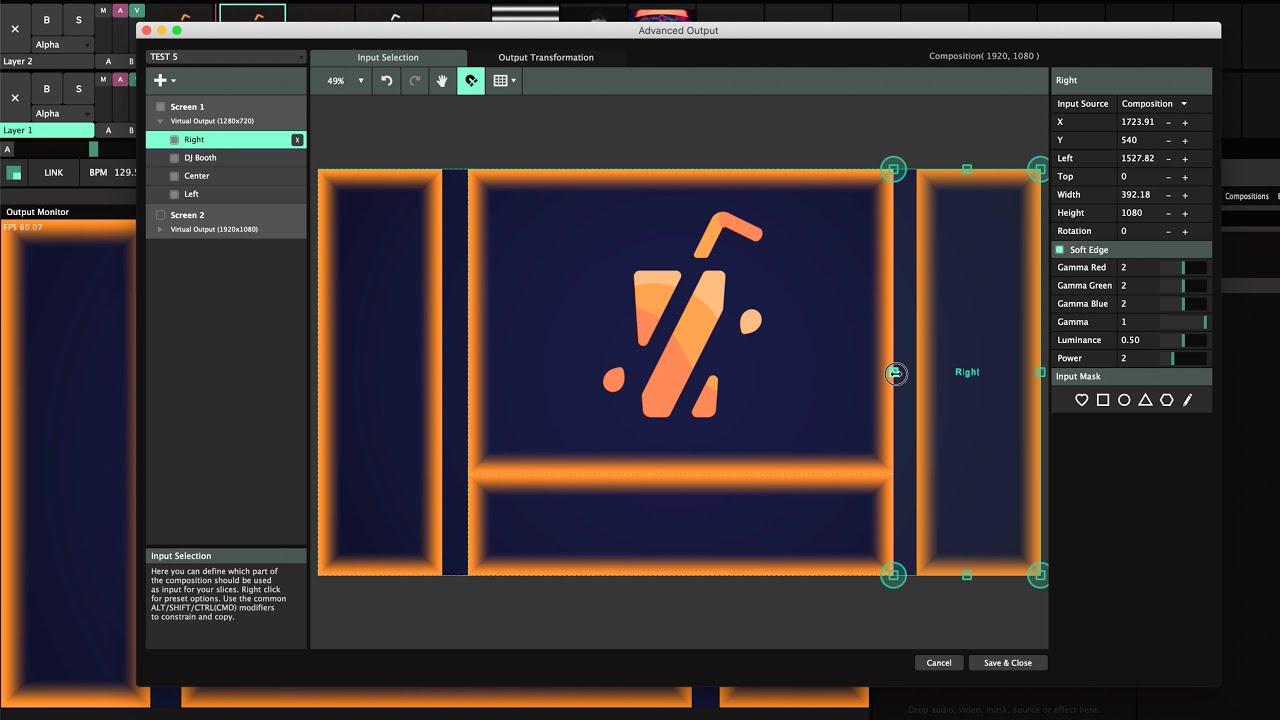Select the Center slice row
The width and height of the screenshot is (1280, 720).
[x=226, y=176]
